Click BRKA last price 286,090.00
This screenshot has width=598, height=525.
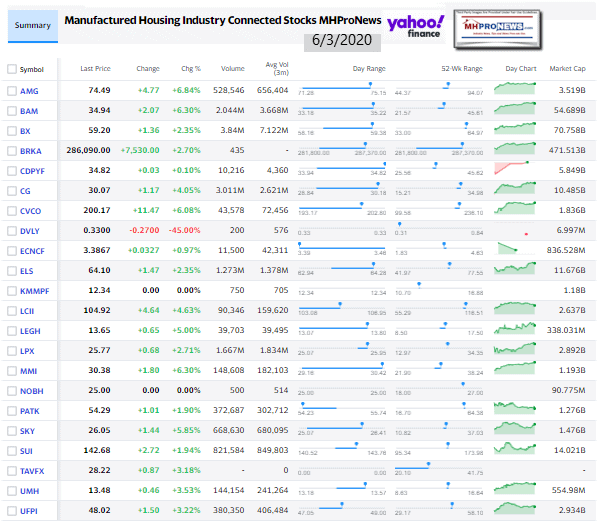(88, 150)
